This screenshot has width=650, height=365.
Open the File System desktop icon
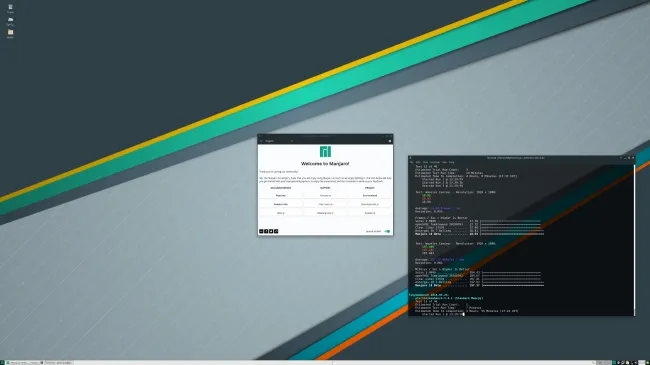(x=10, y=21)
